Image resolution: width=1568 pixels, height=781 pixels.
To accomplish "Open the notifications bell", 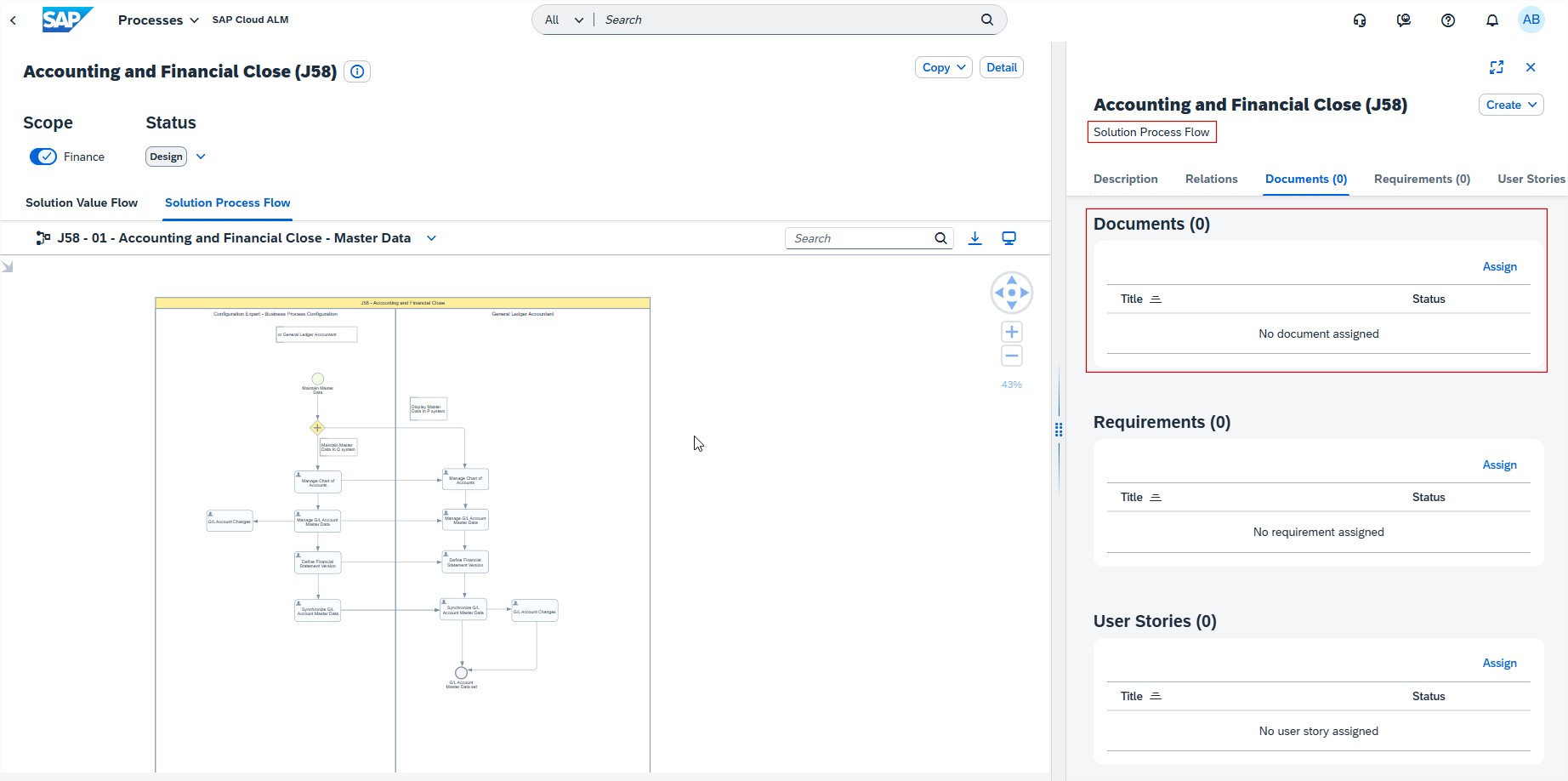I will point(1491,20).
